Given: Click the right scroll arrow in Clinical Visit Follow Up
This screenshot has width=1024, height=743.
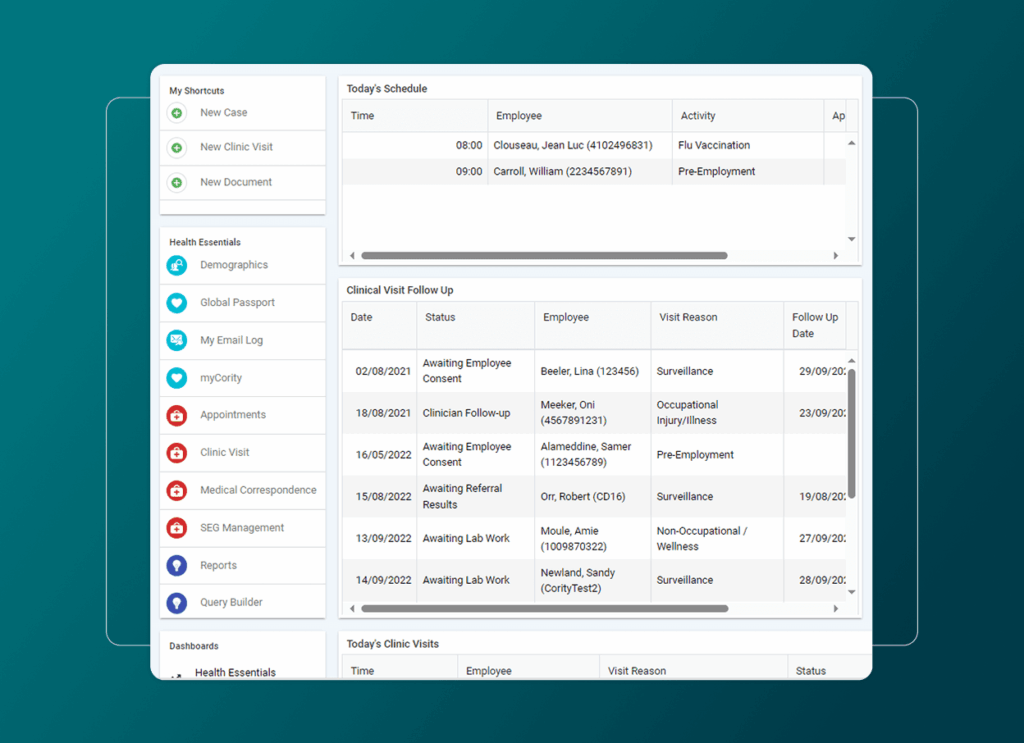Looking at the screenshot, I should [836, 607].
